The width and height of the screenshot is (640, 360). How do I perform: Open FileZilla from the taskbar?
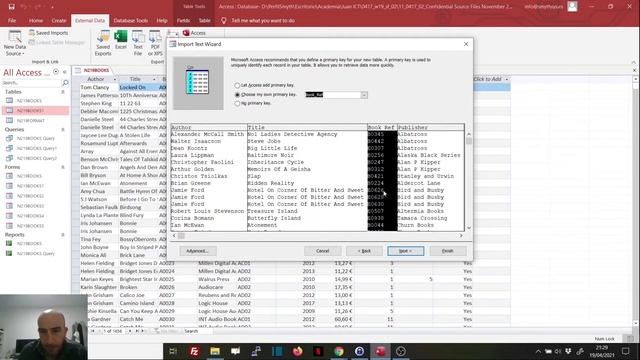coord(194,351)
